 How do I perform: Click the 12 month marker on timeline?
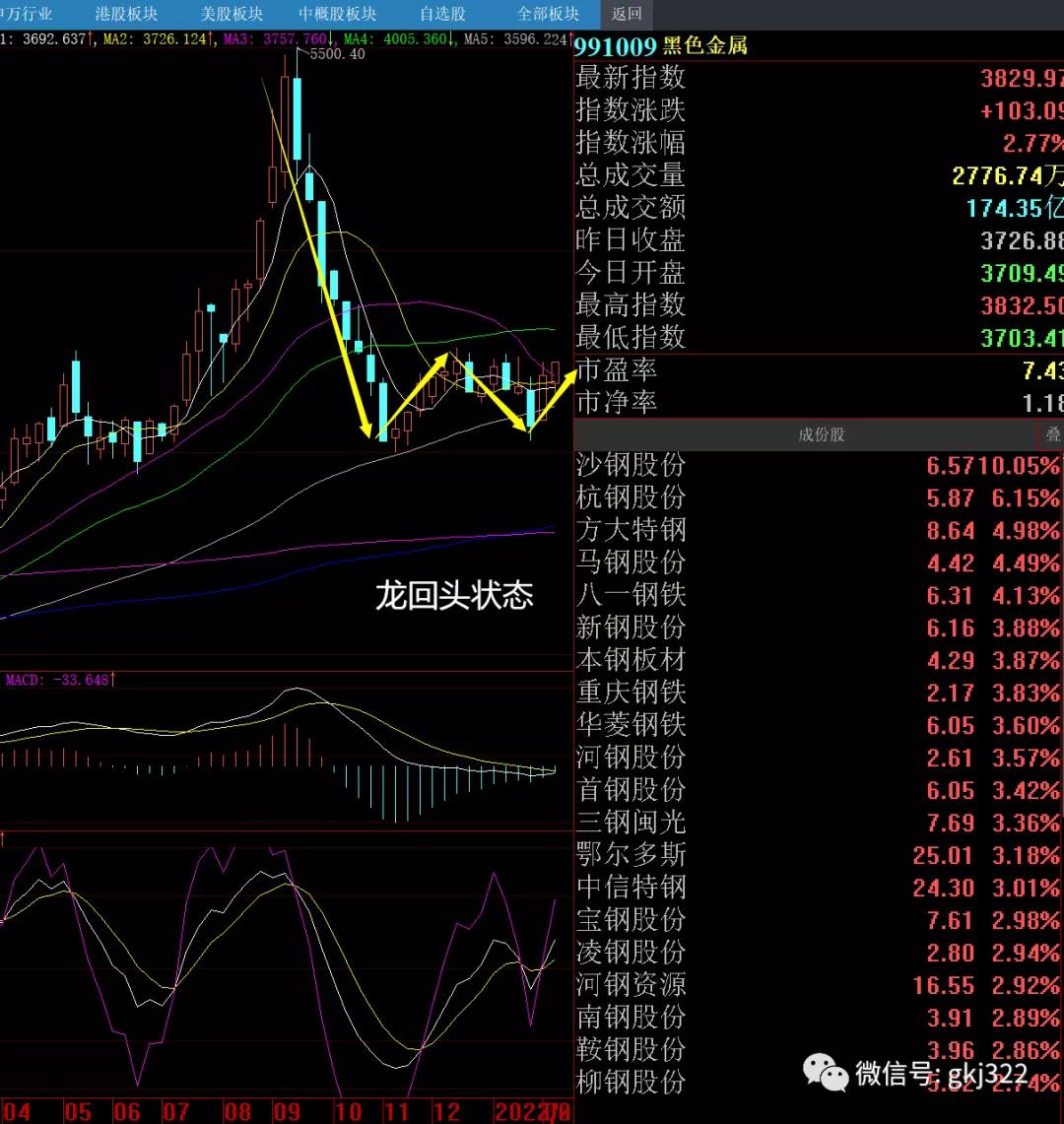[x=445, y=1112]
